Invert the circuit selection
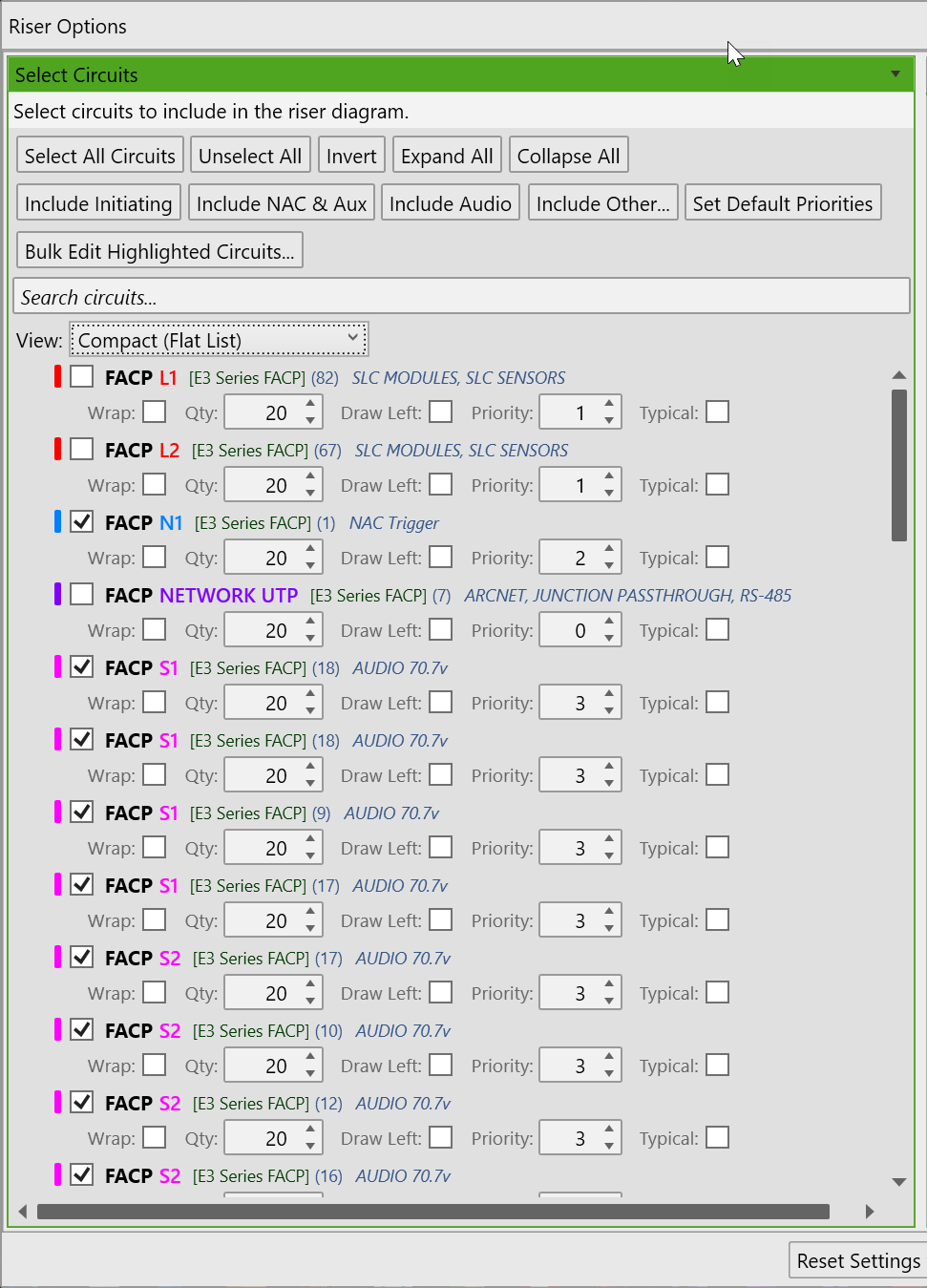 click(351, 156)
